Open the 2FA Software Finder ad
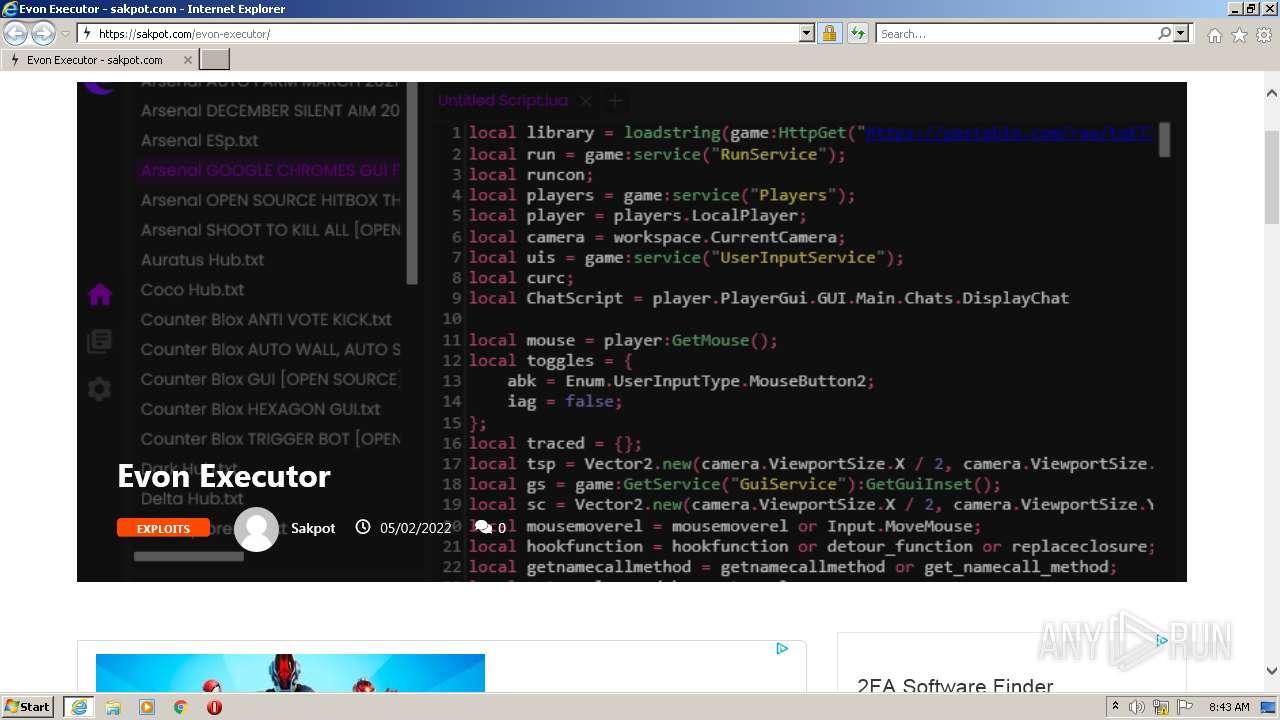 point(955,686)
